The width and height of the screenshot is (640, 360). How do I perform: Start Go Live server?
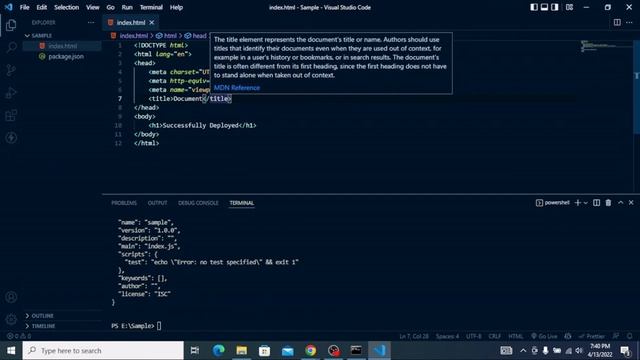pos(544,336)
